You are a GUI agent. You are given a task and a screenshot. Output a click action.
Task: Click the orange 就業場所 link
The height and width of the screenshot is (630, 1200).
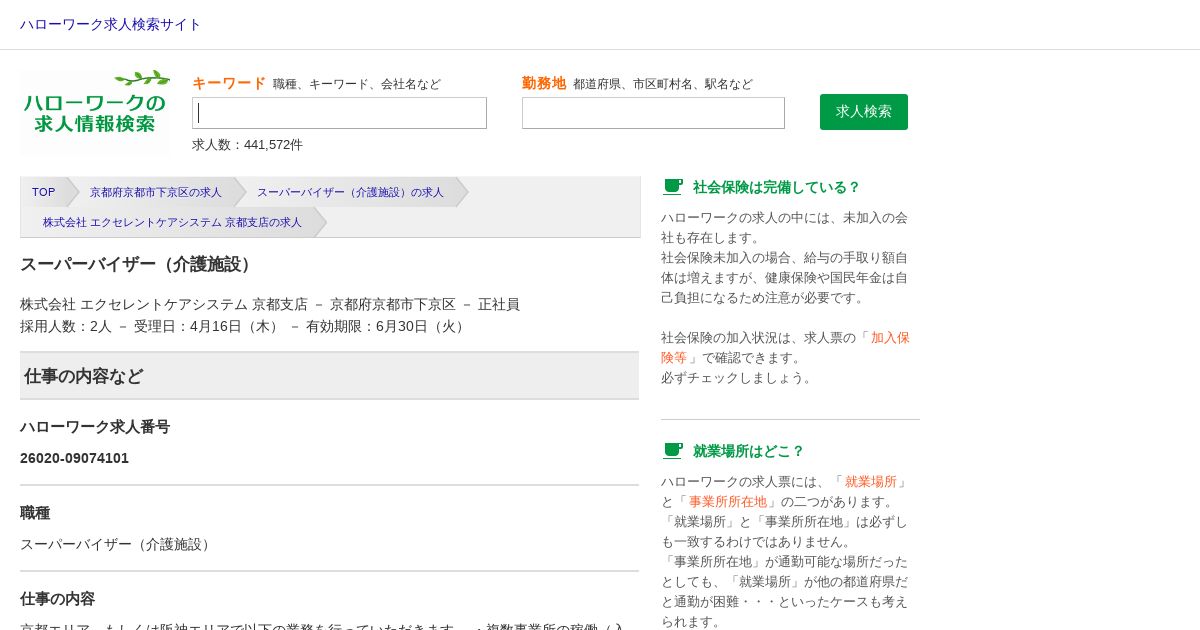point(871,481)
